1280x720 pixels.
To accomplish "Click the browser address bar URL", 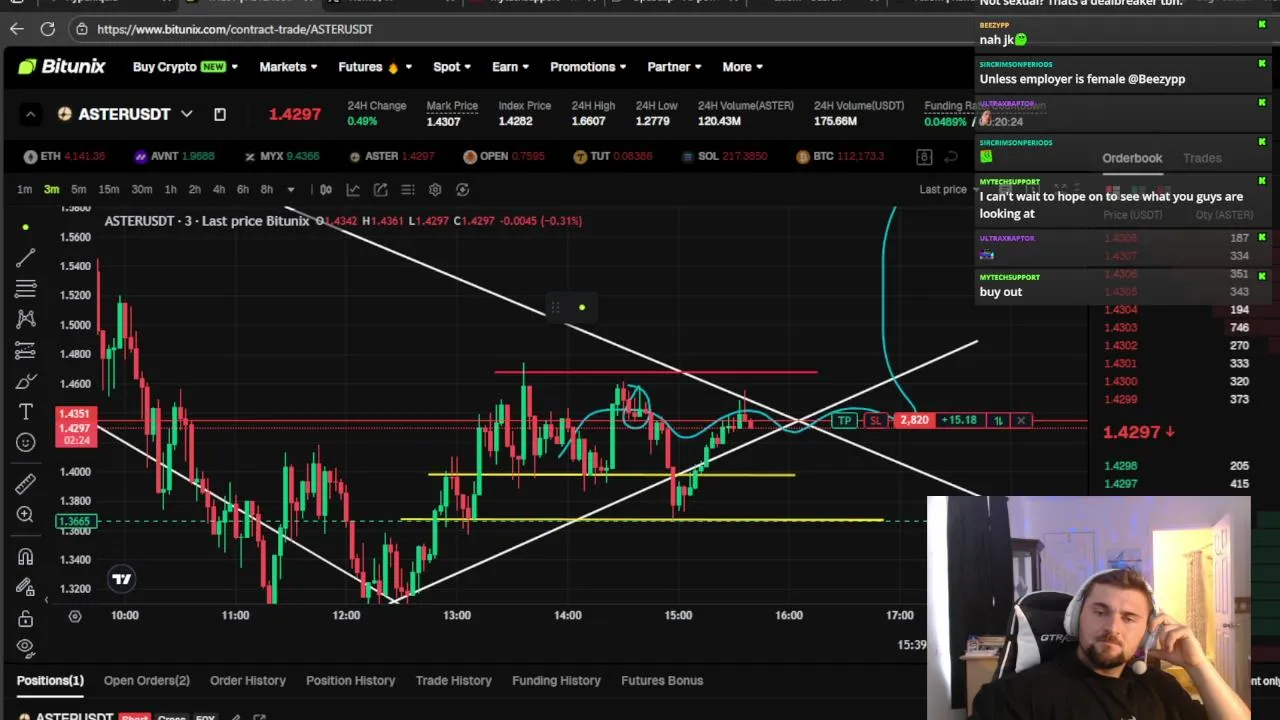I will tap(235, 29).
